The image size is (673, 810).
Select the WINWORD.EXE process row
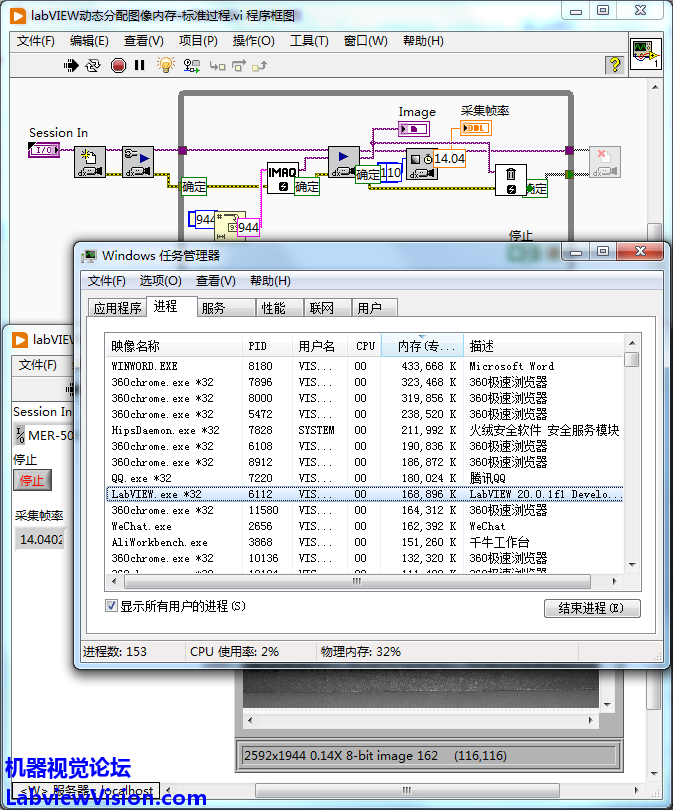pyautogui.click(x=365, y=366)
